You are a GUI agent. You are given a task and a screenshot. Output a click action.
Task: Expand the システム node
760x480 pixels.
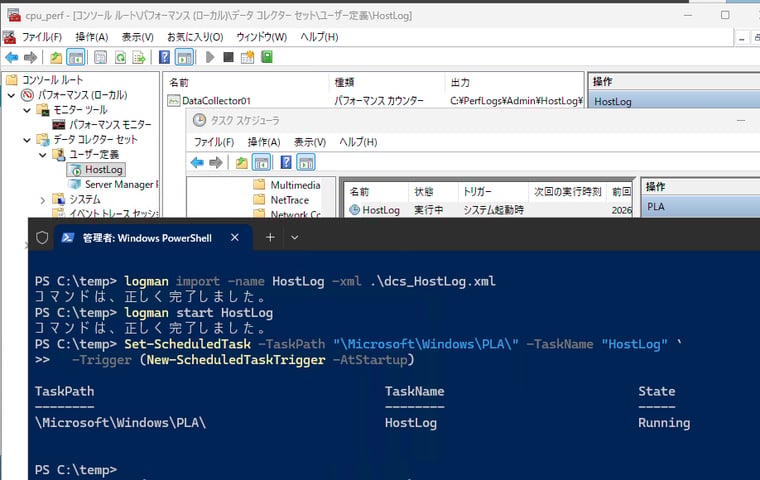[42, 200]
